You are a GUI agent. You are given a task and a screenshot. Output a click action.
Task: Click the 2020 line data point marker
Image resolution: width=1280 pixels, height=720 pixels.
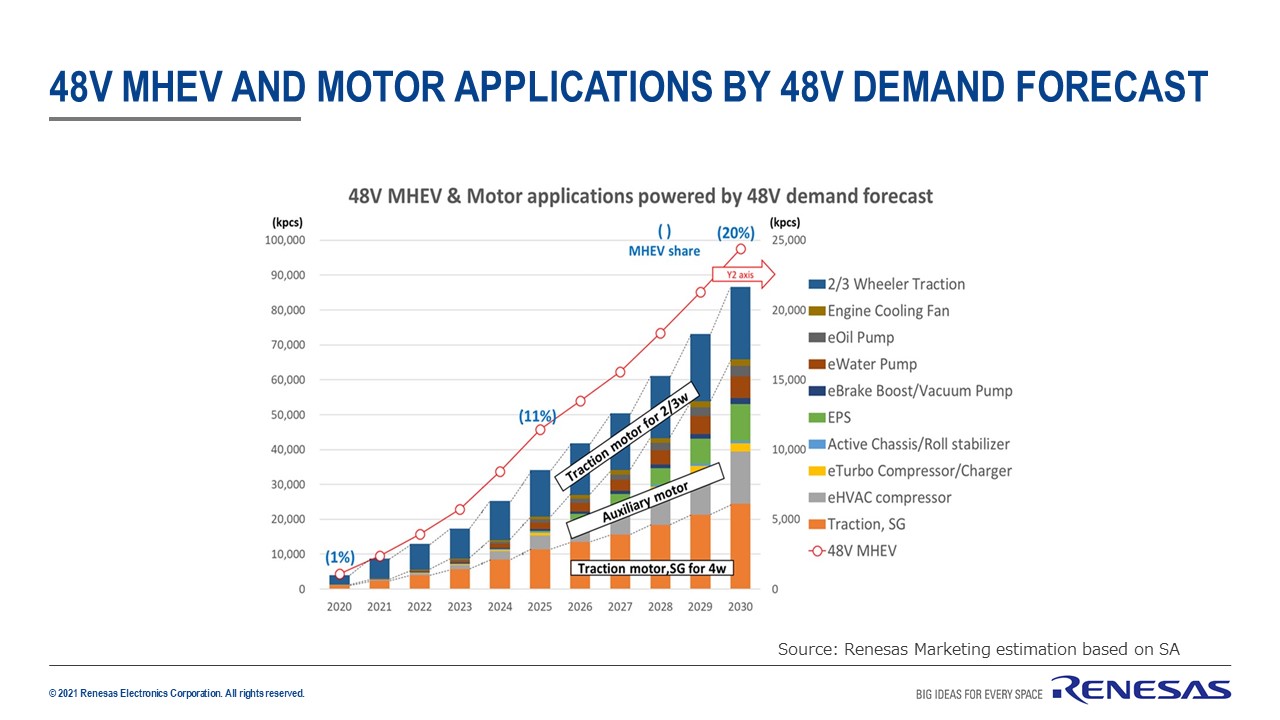340,574
